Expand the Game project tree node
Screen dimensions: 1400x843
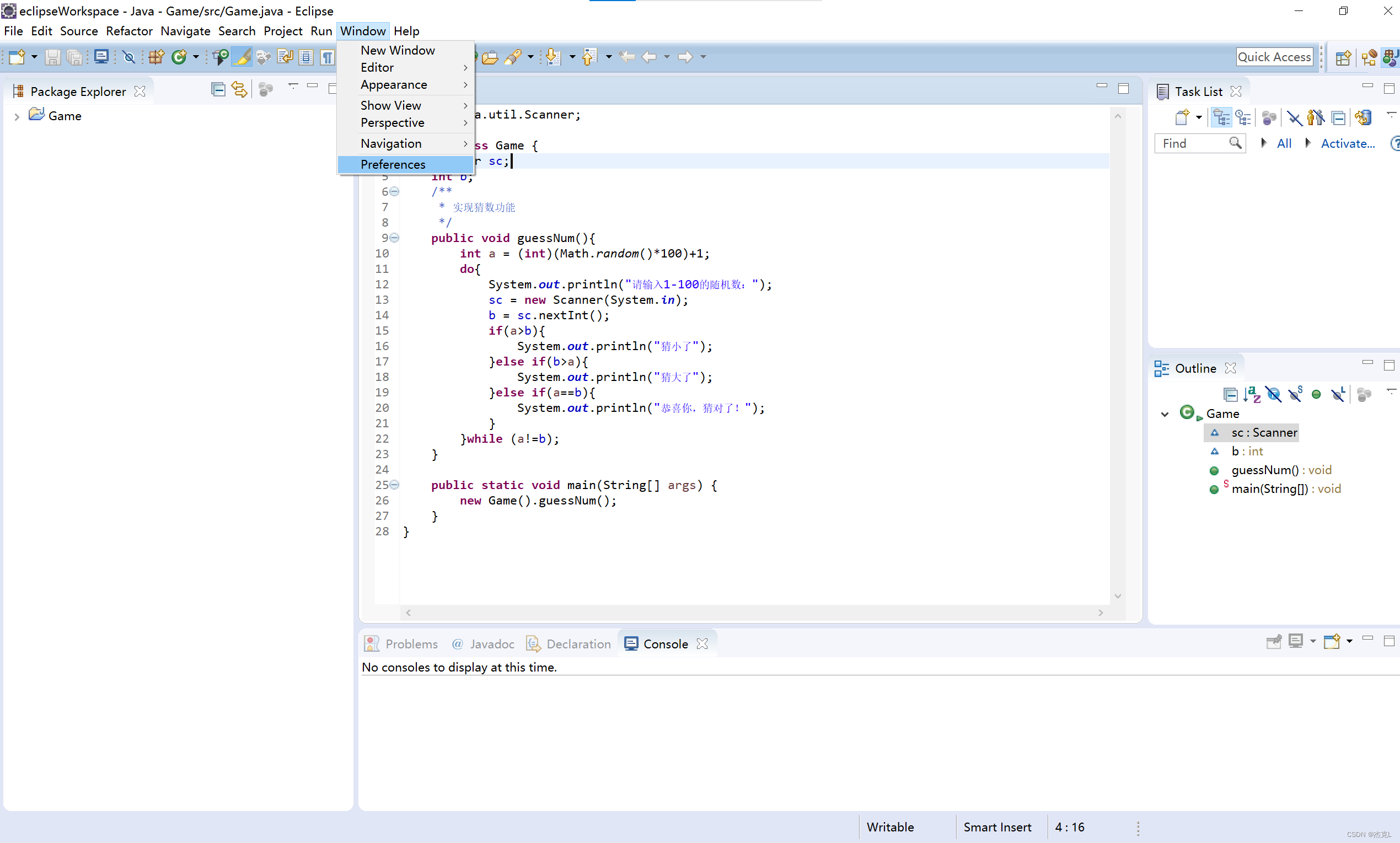pos(17,116)
